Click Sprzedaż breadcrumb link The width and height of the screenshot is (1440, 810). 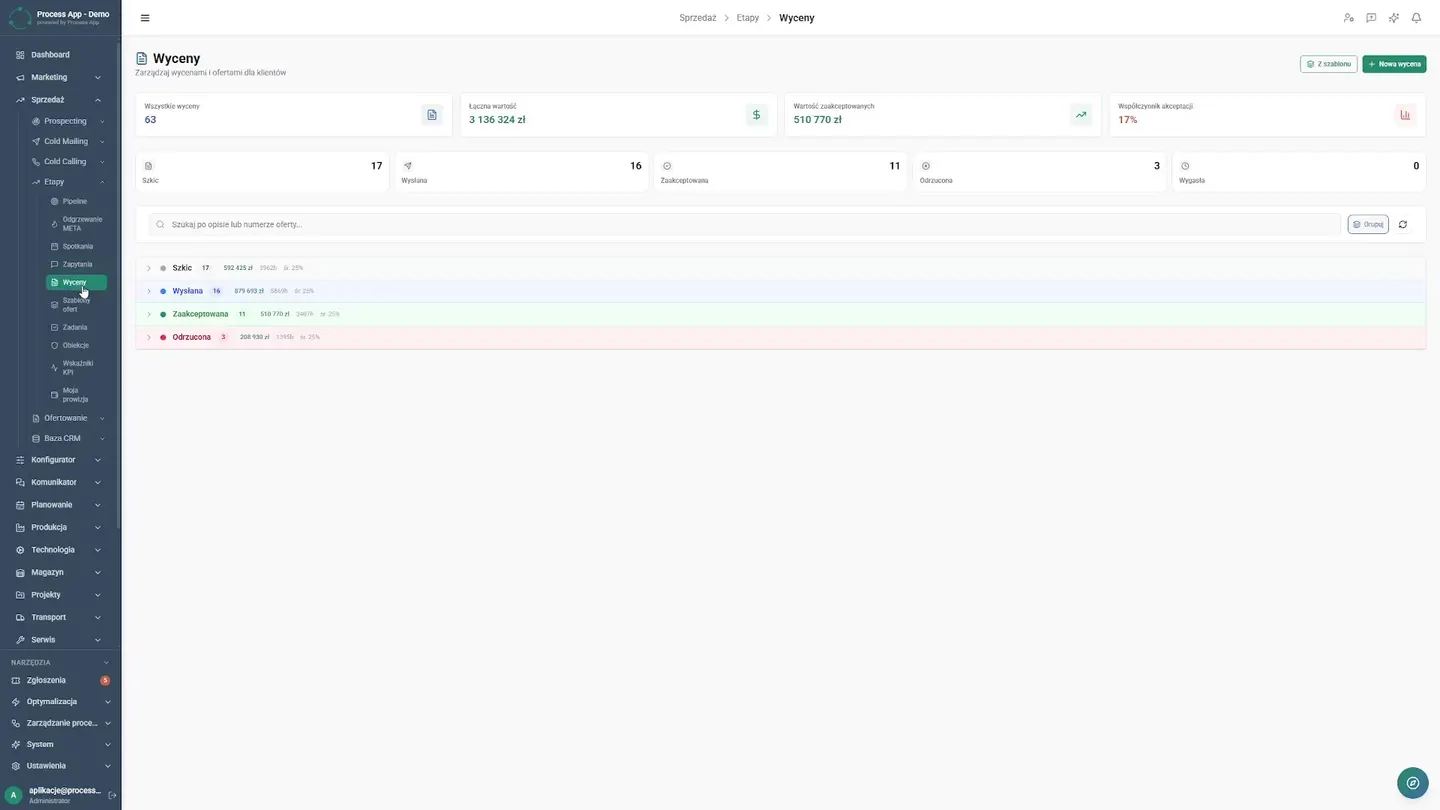[698, 18]
